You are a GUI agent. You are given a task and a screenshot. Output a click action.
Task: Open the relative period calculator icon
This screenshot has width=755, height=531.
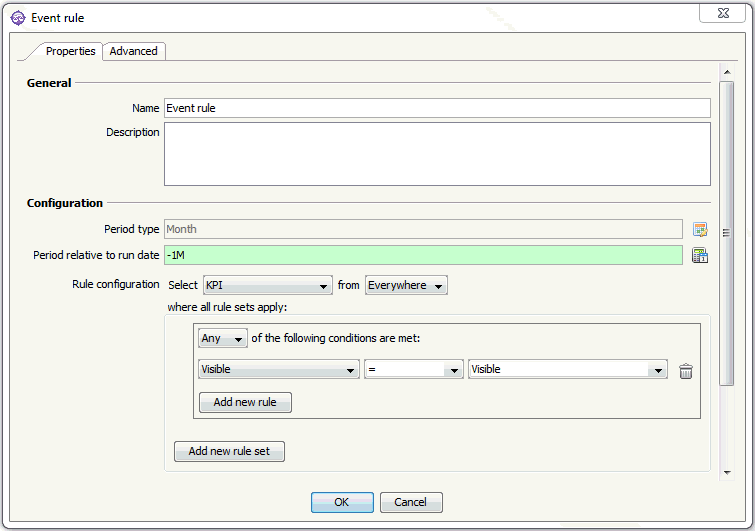coord(700,256)
